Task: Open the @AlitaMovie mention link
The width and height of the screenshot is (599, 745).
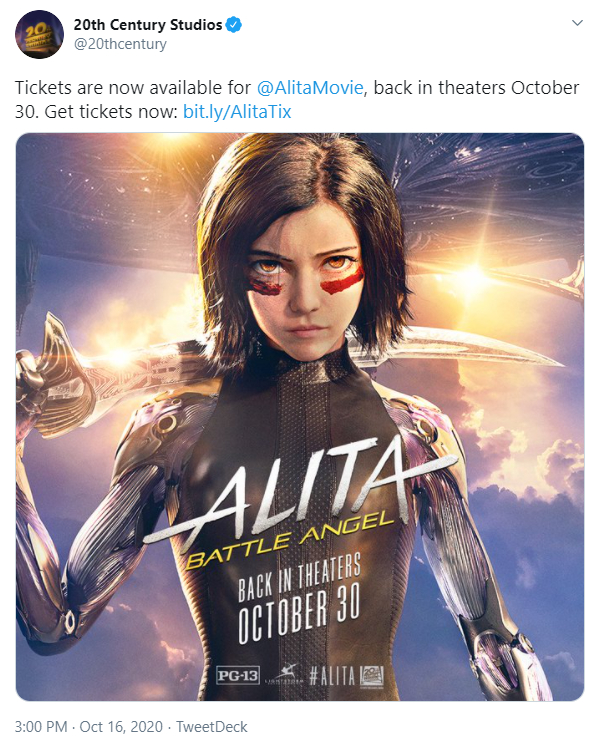Action: tap(310, 88)
